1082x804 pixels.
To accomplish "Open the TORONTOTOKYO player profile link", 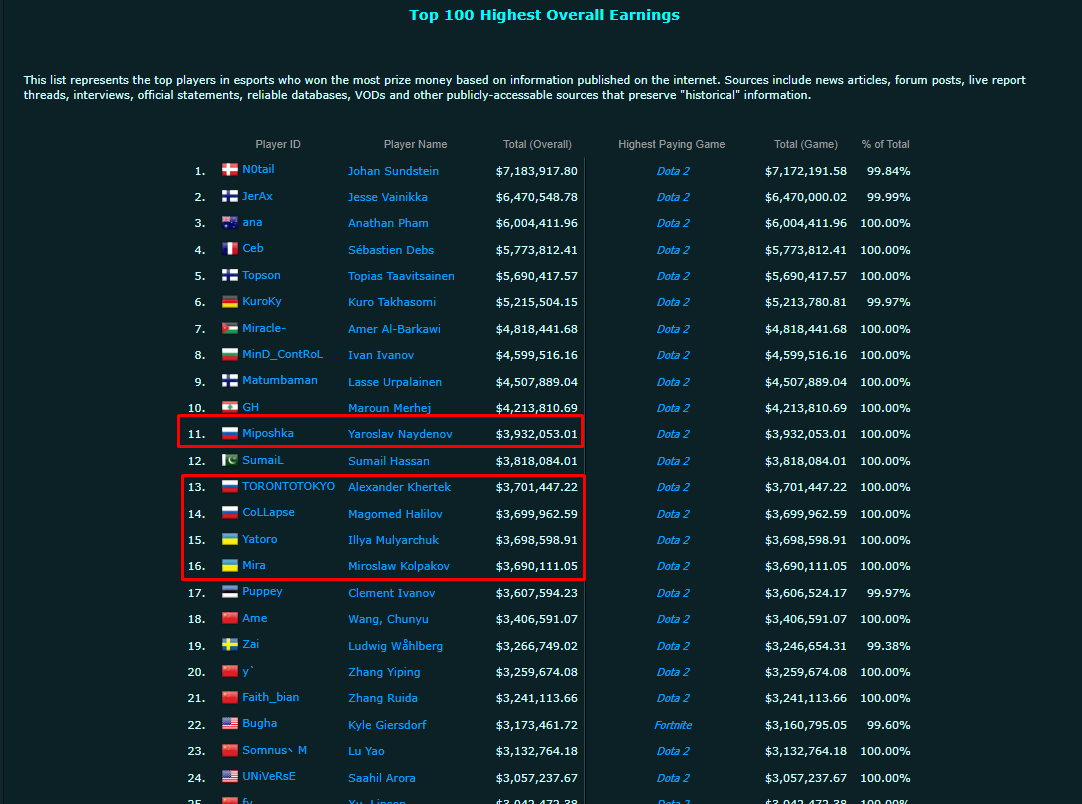I will [288, 487].
